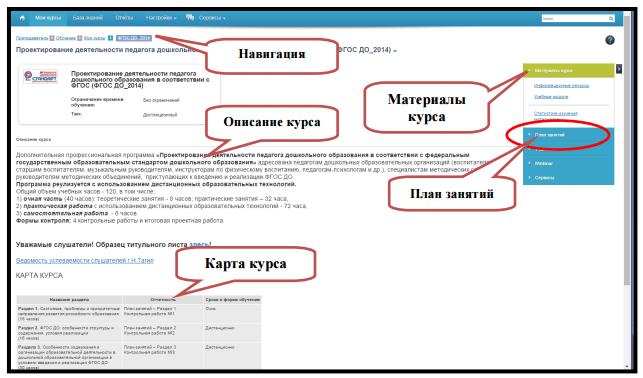Collapse the Материалы курса section header
Image resolution: width=643 pixels, height=378 pixels.
(x=568, y=71)
